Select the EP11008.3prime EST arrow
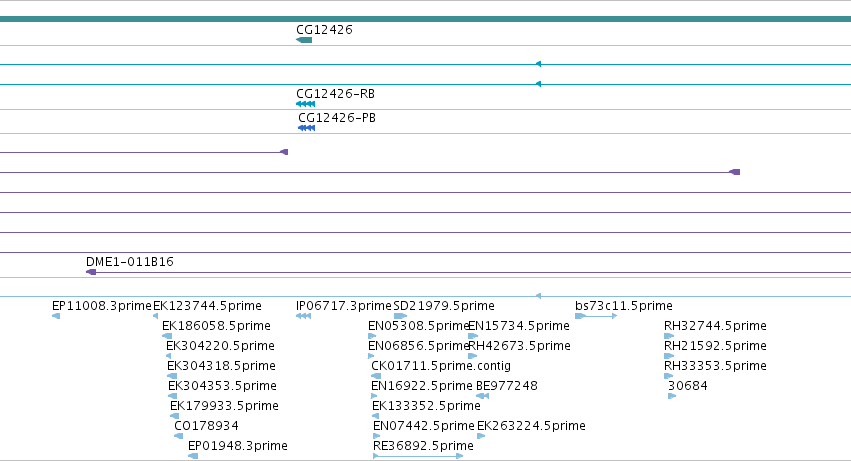Image resolution: width=851 pixels, height=461 pixels. point(56,316)
